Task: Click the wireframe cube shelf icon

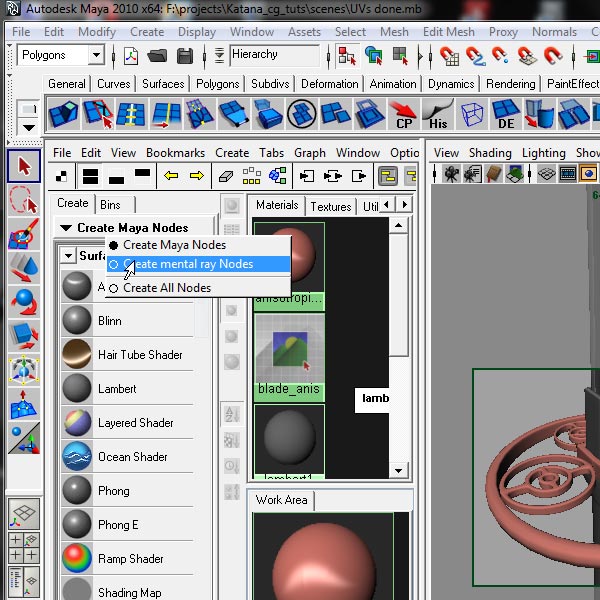Action: click(472, 114)
